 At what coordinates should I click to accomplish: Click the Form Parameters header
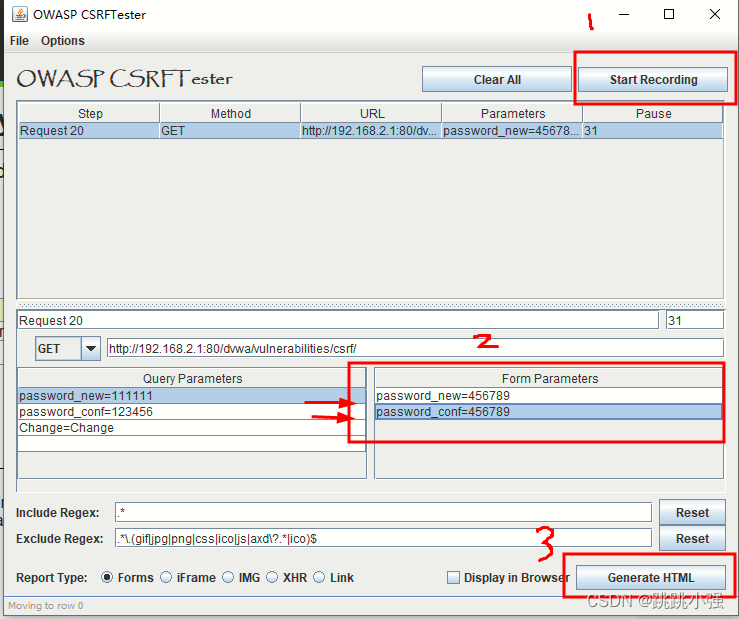[549, 379]
